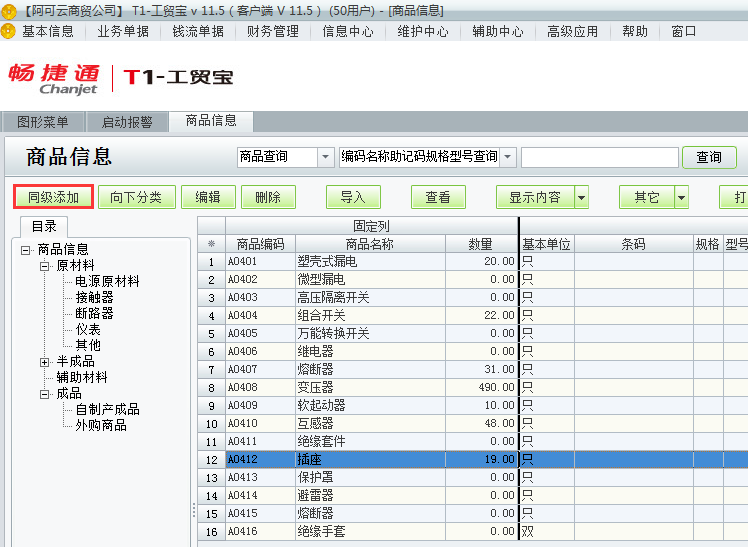Open the 商品查询 dropdown arrow
The image size is (748, 547).
click(325, 157)
